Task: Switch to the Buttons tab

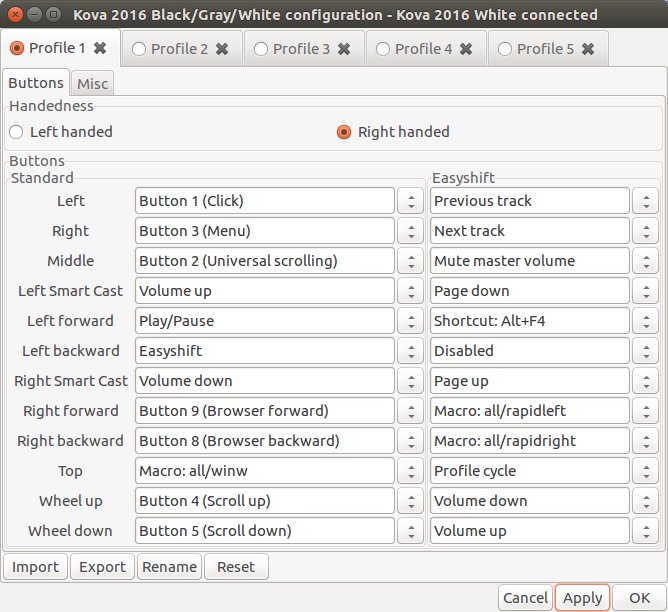Action: [36, 83]
